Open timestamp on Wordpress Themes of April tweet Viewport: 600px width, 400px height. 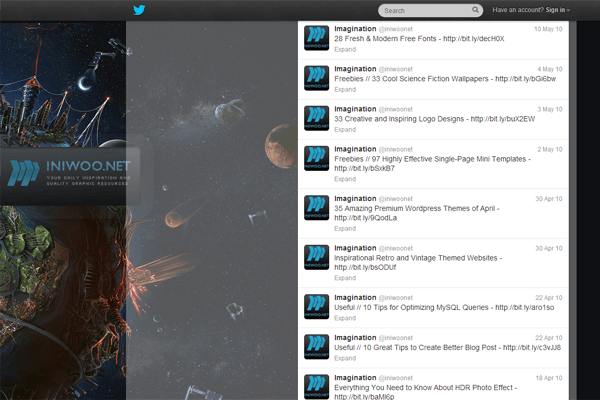click(549, 199)
